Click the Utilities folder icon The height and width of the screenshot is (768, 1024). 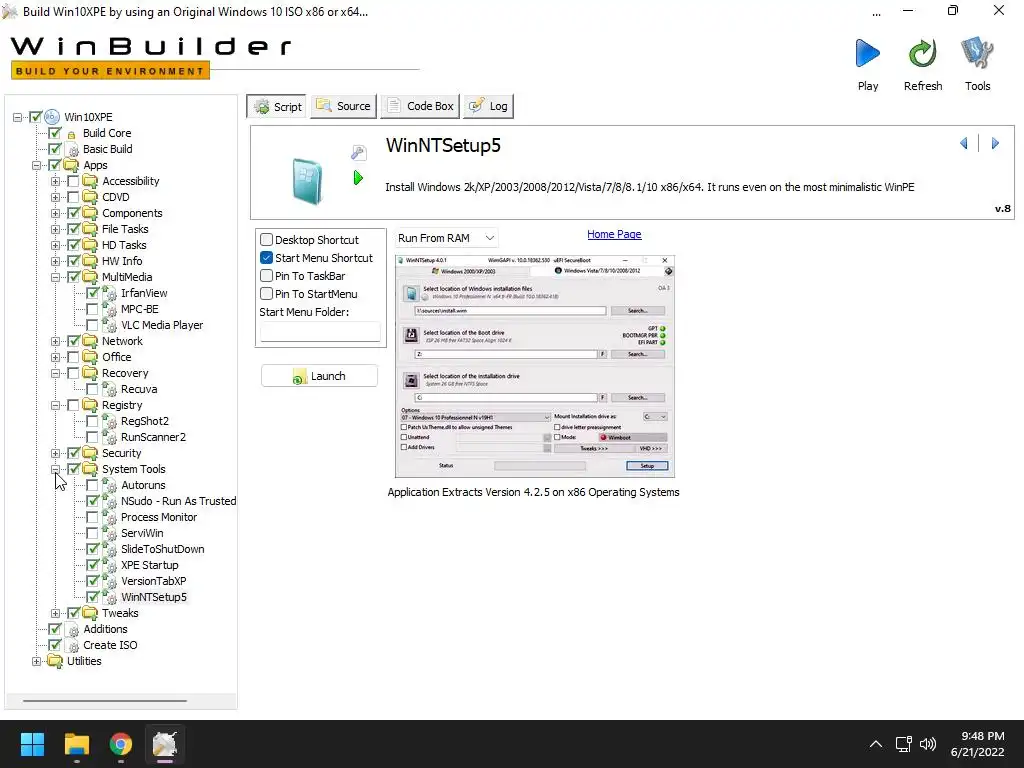coord(56,661)
